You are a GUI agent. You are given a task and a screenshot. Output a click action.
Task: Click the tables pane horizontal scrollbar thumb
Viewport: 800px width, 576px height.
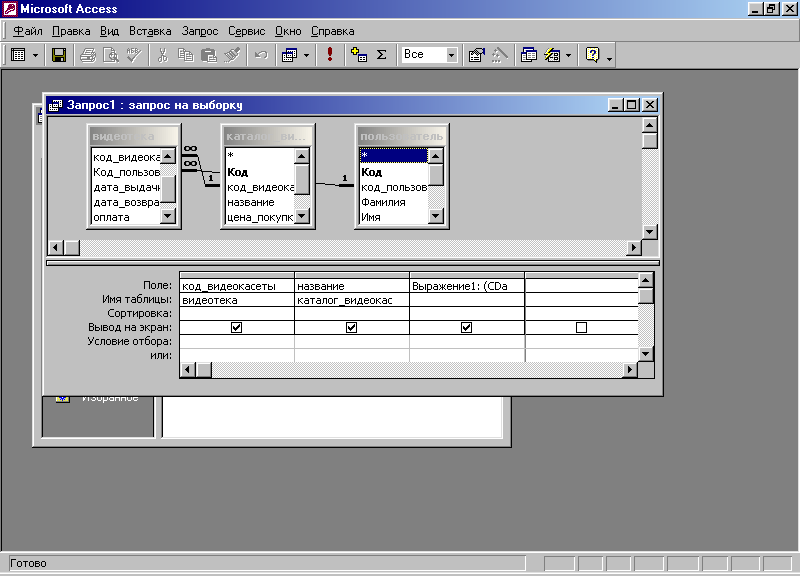pos(72,248)
